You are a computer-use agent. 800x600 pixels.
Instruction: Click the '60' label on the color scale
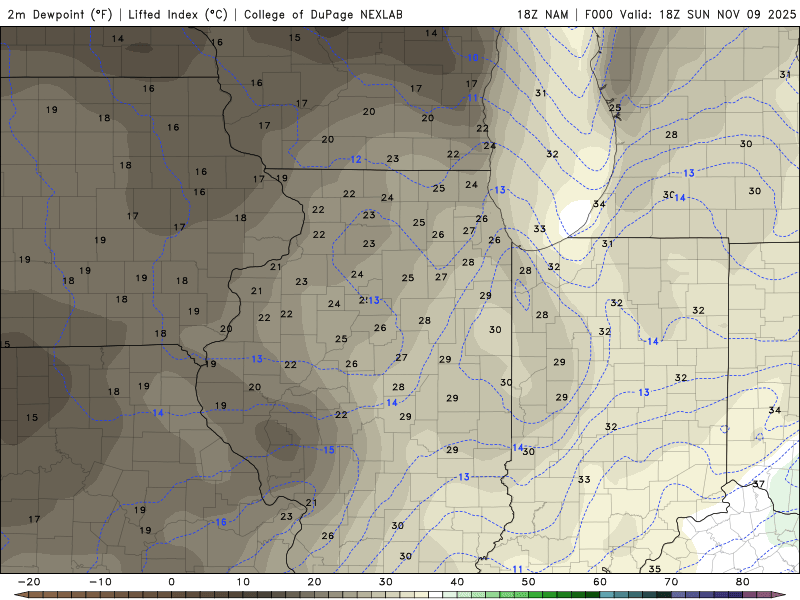(x=600, y=582)
